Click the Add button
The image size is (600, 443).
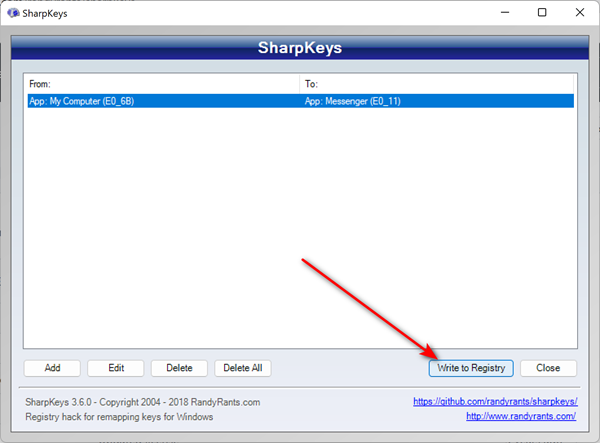[52, 368]
